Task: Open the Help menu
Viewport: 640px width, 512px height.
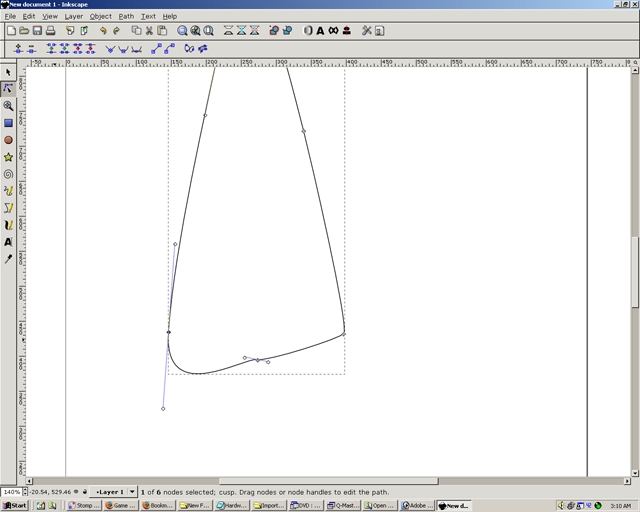Action: [170, 16]
